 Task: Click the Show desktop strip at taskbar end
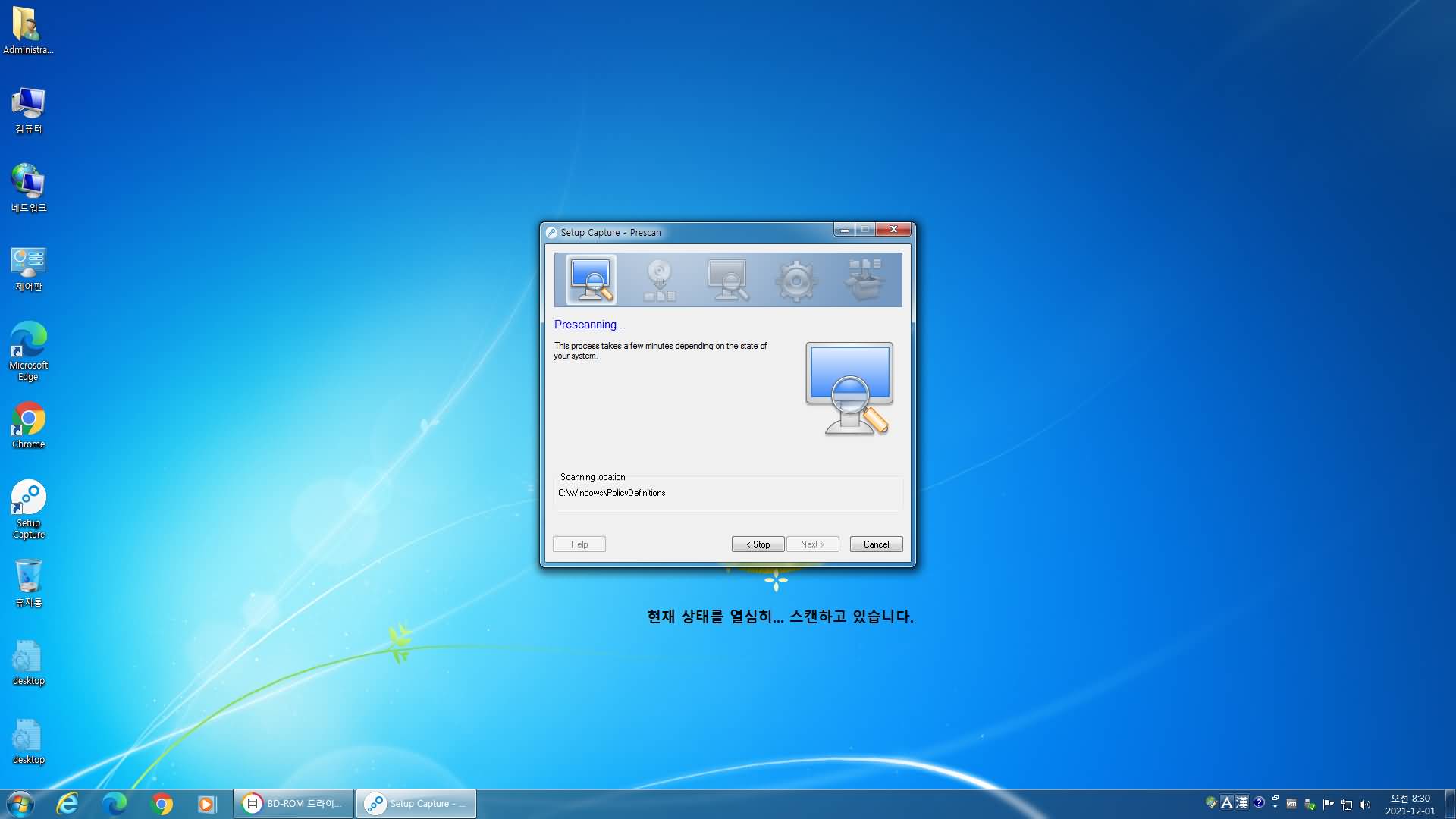[x=1450, y=804]
